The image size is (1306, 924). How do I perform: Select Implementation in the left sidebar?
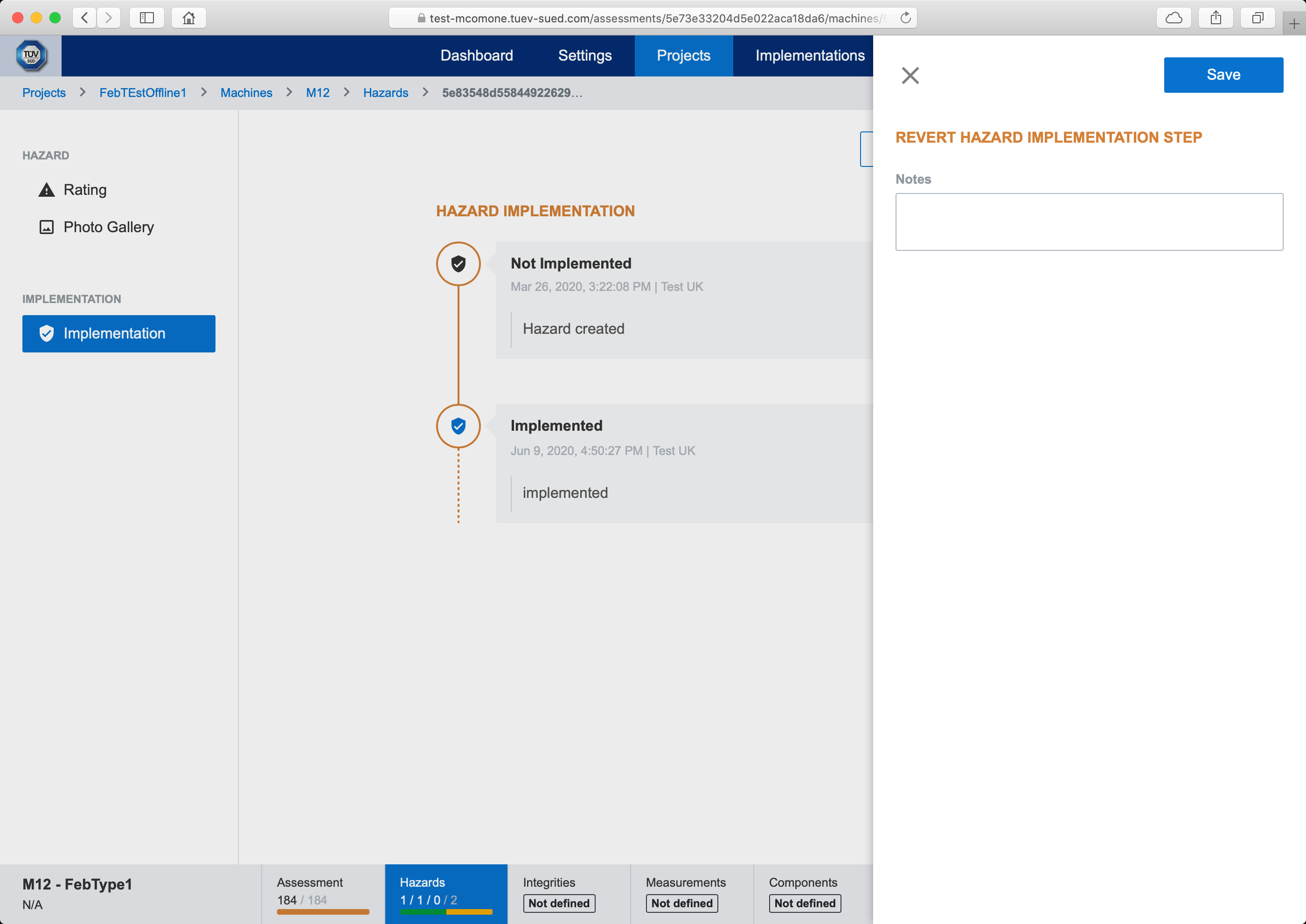[118, 333]
